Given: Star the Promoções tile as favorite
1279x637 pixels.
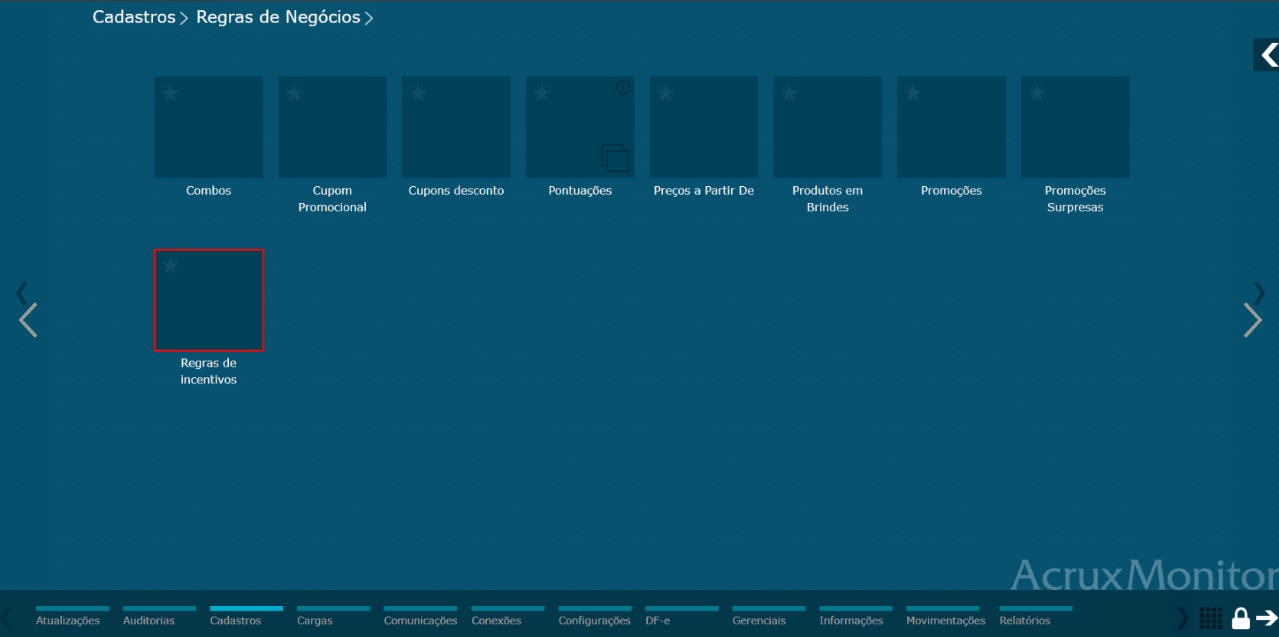Looking at the screenshot, I should [x=913, y=93].
